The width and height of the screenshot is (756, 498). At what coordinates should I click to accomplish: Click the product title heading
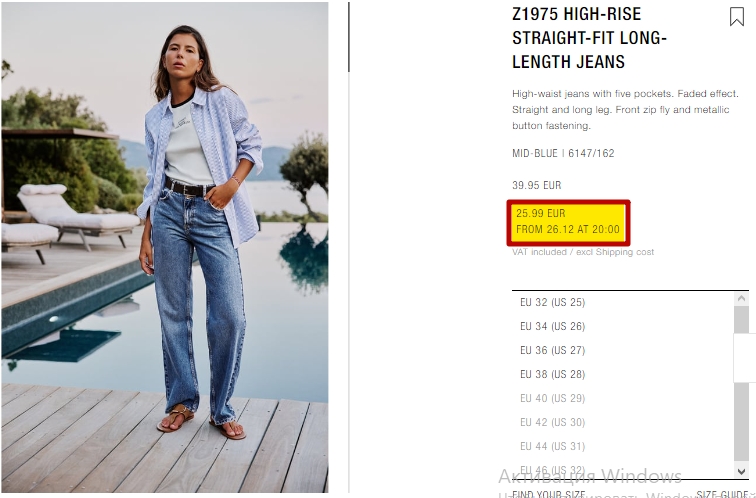(589, 38)
